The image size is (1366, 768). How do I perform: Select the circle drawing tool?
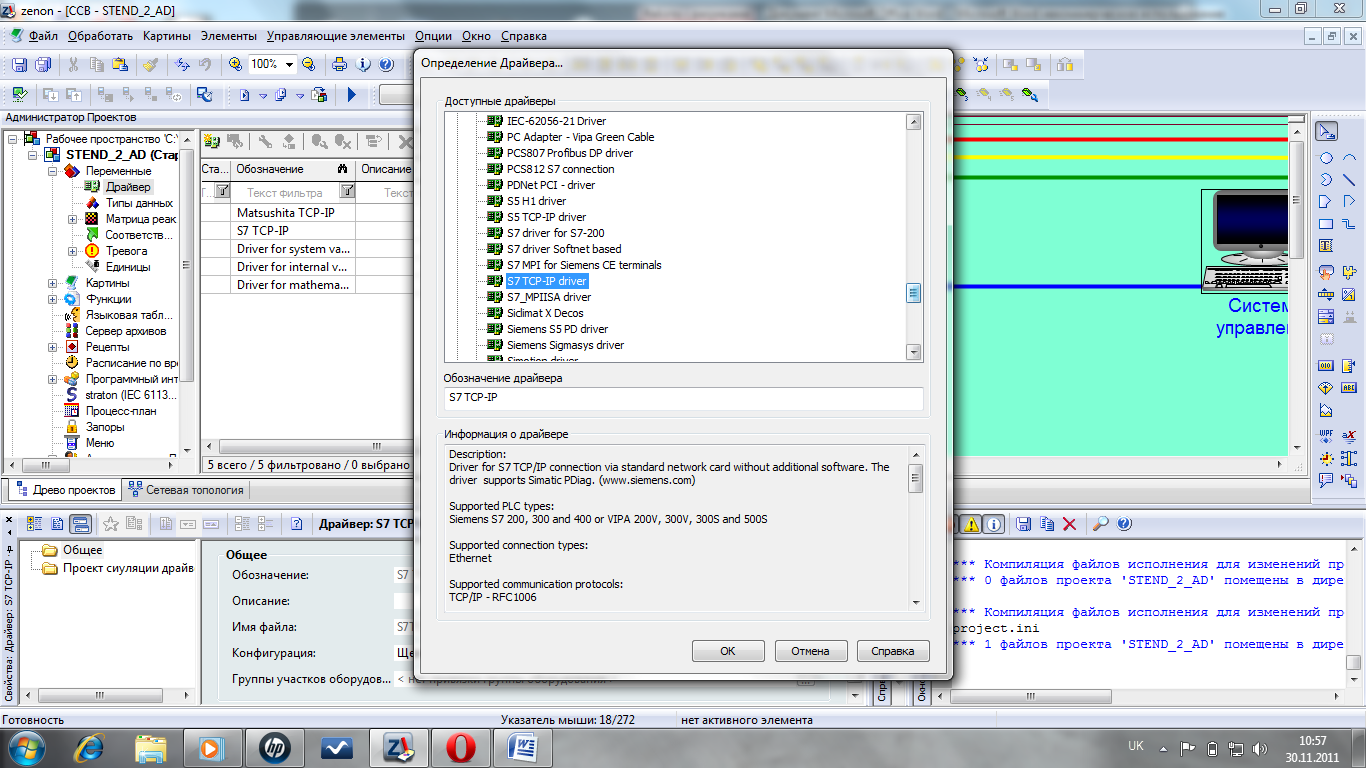[1326, 158]
